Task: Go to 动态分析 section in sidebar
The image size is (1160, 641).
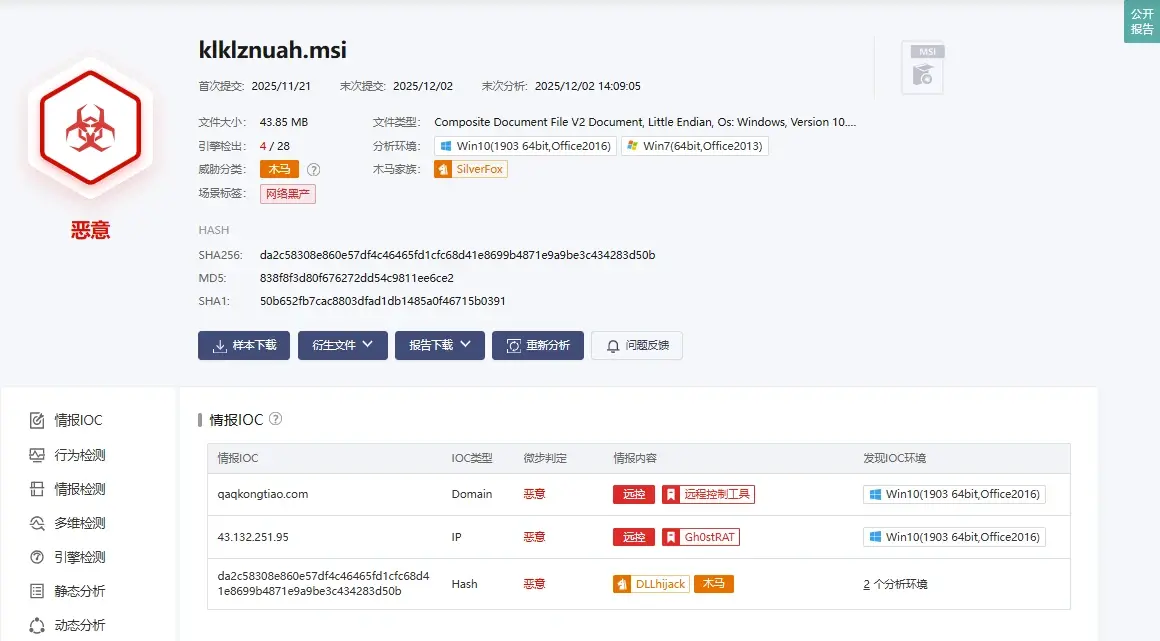Action: (80, 625)
